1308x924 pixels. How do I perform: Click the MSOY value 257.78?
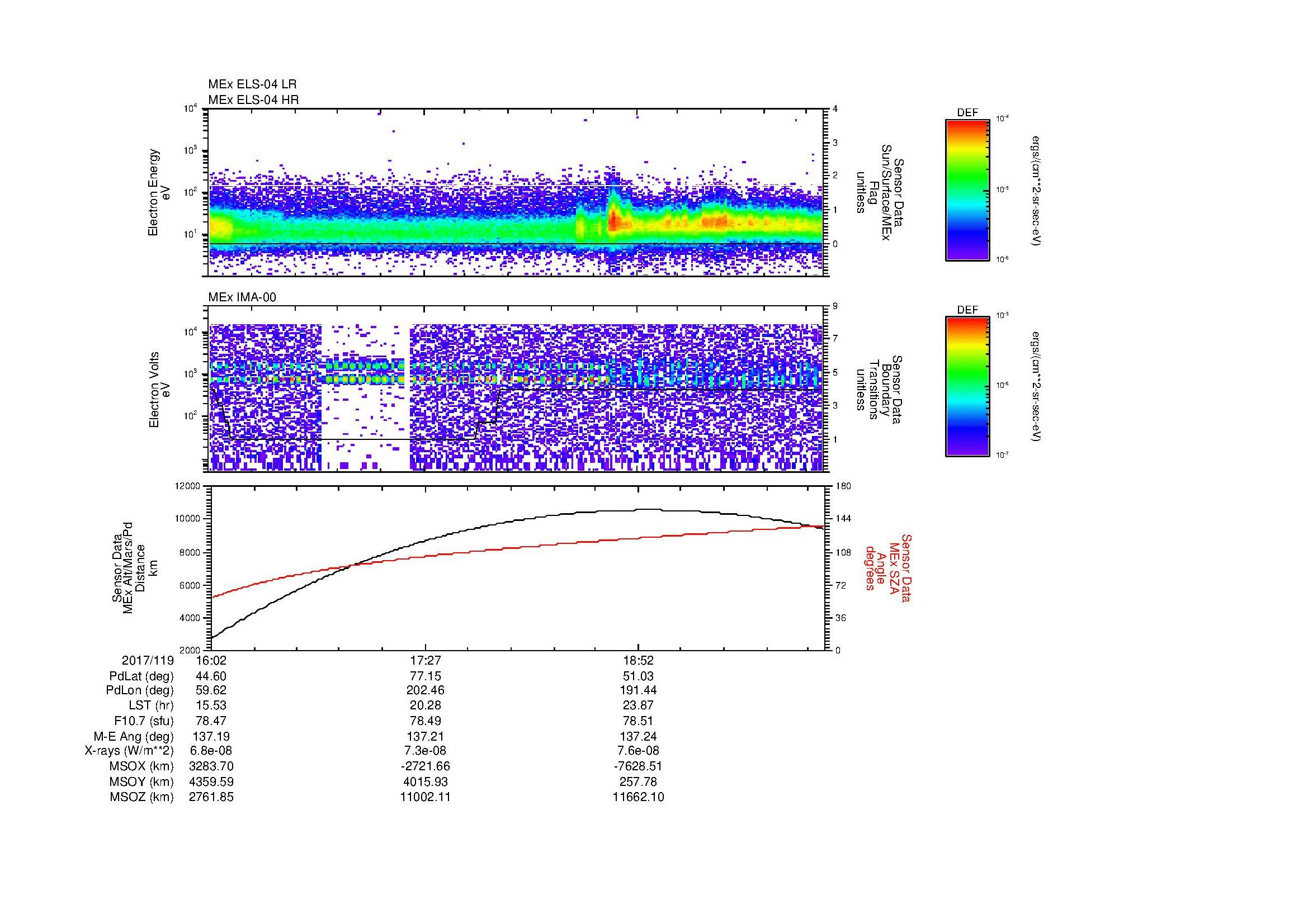(x=638, y=781)
